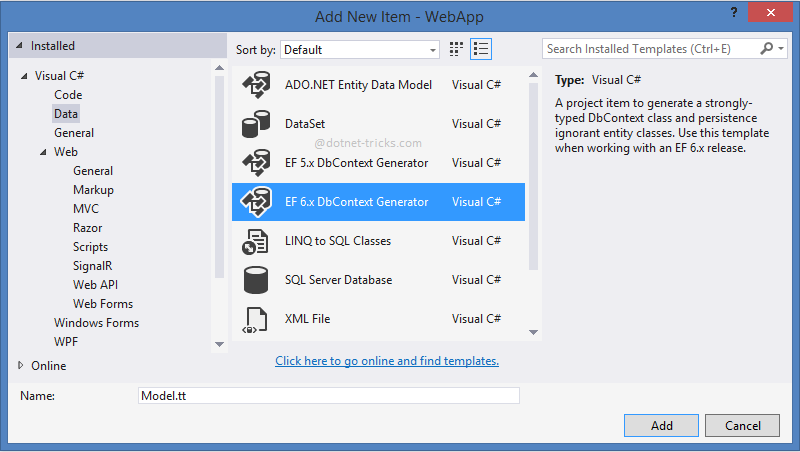Select the SQL Server Database icon
Screen dimensions: 800x452
[x=257, y=280]
